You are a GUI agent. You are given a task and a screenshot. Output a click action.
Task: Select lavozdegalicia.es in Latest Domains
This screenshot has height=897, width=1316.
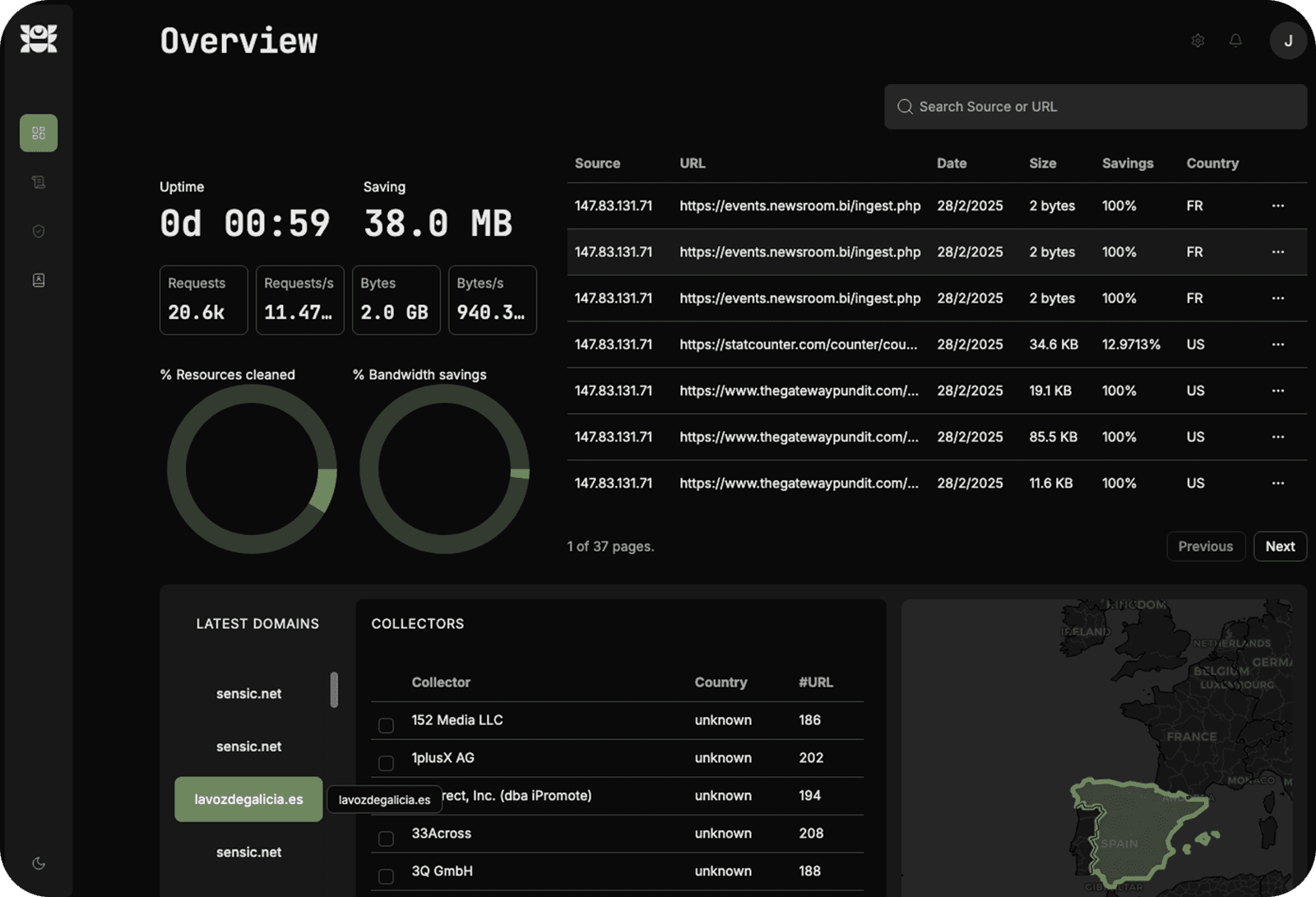(248, 799)
